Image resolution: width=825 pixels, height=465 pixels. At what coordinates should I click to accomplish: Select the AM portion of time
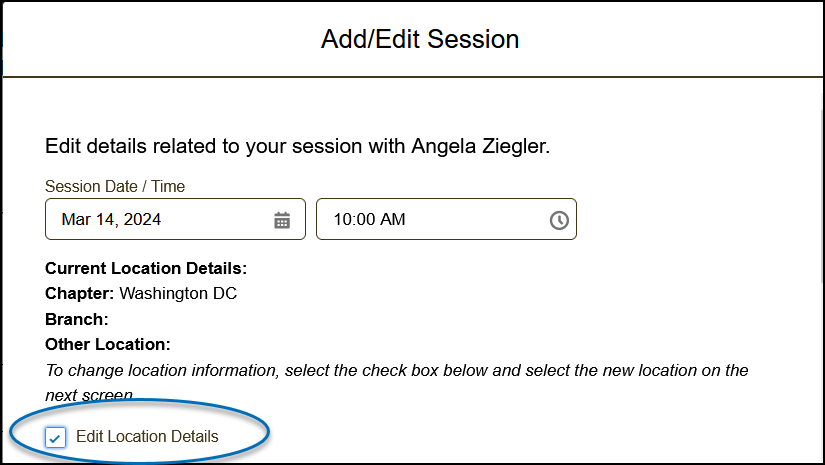[393, 219]
